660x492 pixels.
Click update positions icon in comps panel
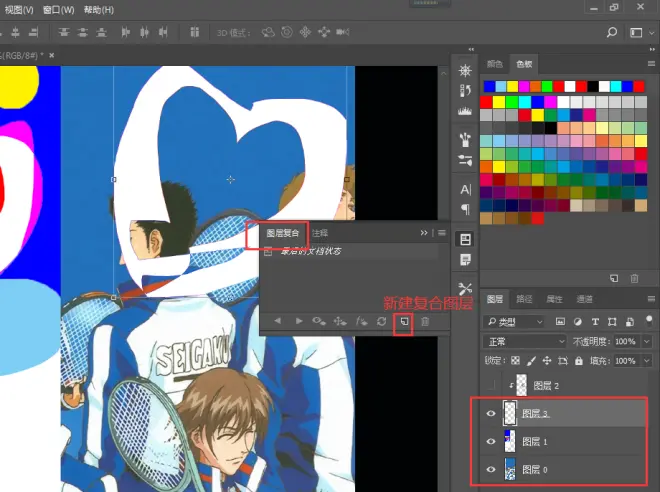[340, 322]
